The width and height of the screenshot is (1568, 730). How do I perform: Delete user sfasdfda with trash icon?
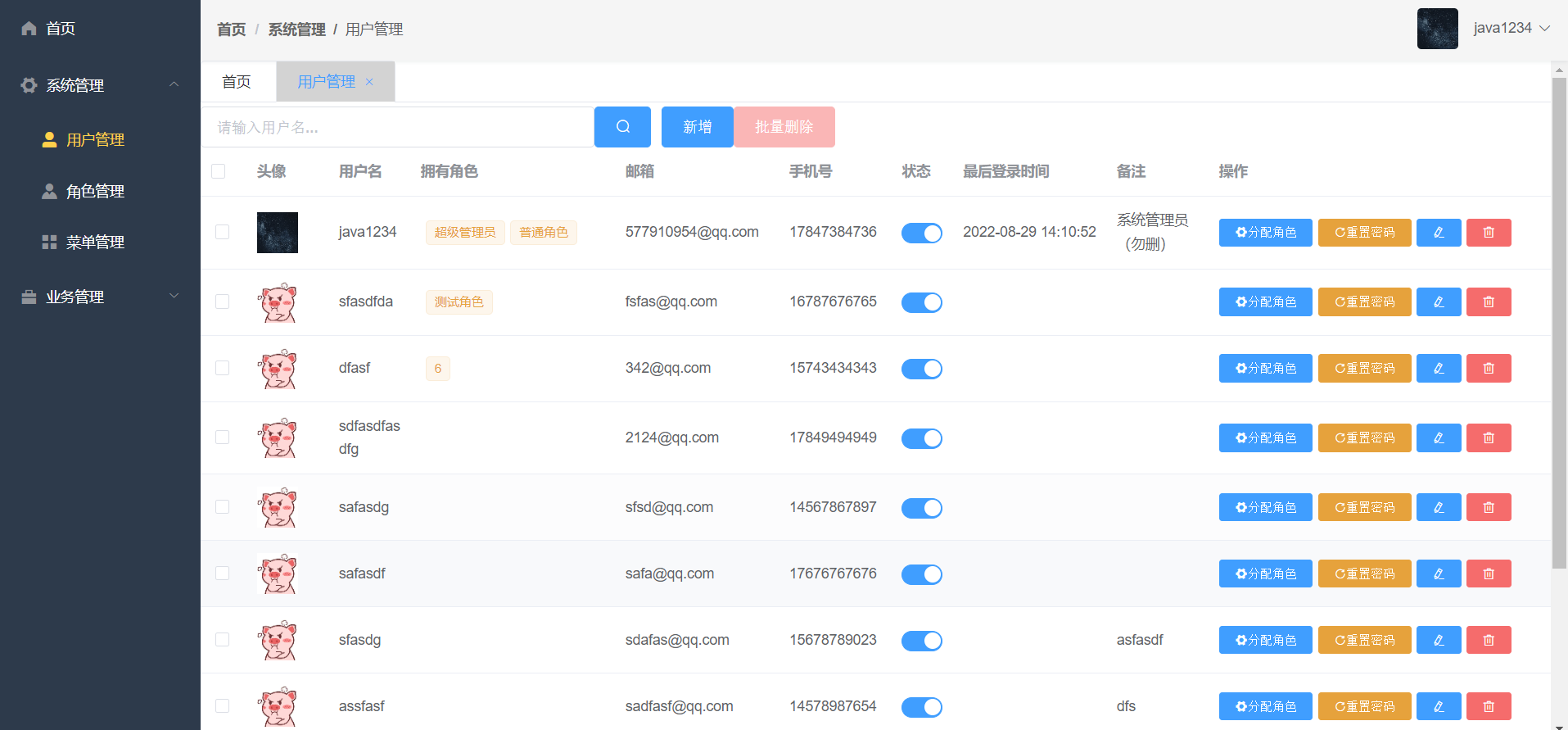click(1489, 302)
